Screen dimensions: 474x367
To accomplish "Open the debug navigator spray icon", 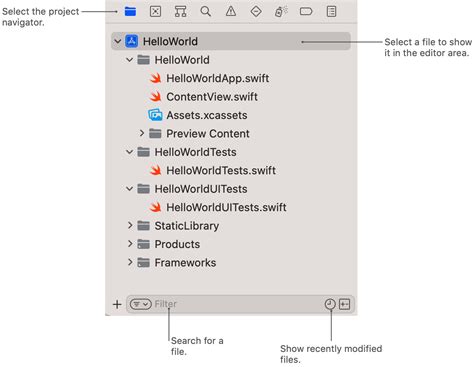I will [281, 11].
